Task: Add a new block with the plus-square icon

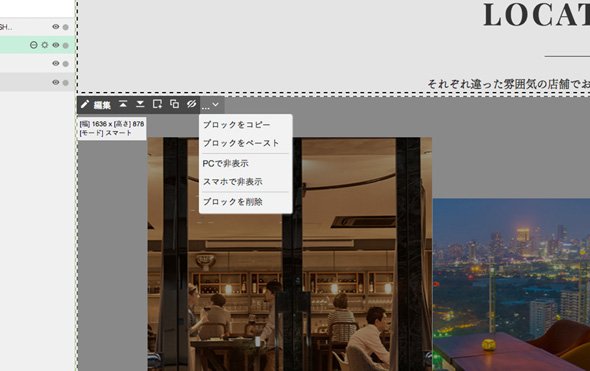Action: pos(157,104)
